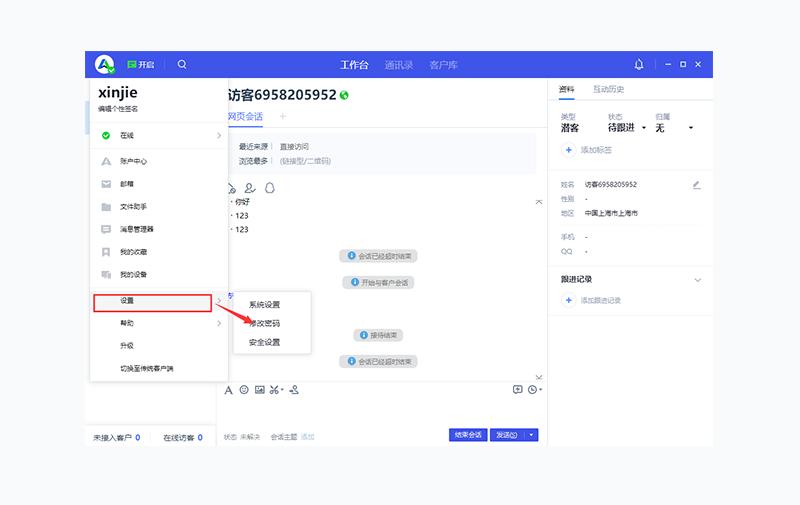Screen dimensions: 800x505
Task: Open 系统设置 from the settings submenu
Action: [x=264, y=305]
